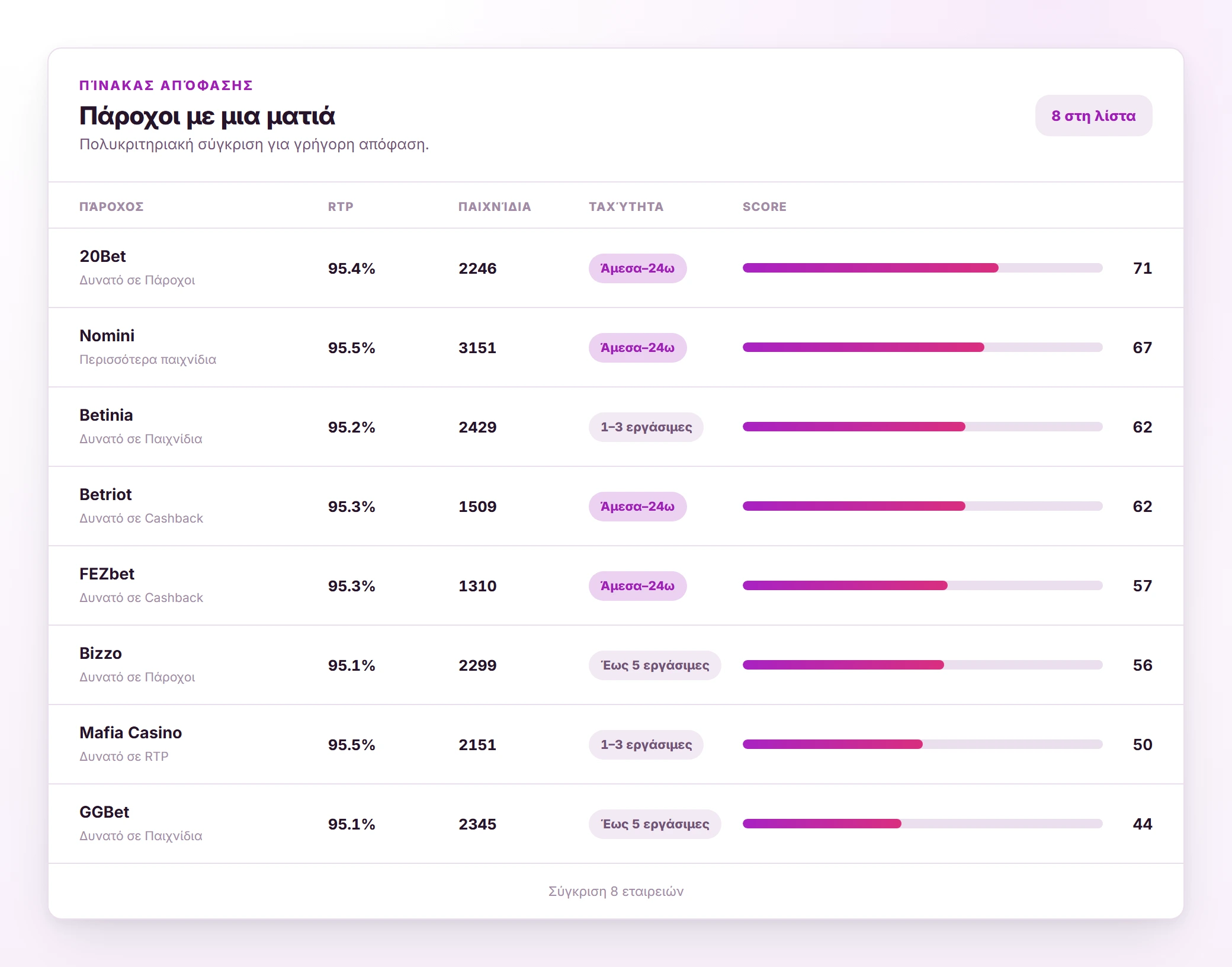This screenshot has width=1232, height=967.
Task: Click the "ΠΊΝΑΚΑΣ ΑΠΌΦΑΣΗΣ" eyebrow label
Action: [166, 85]
